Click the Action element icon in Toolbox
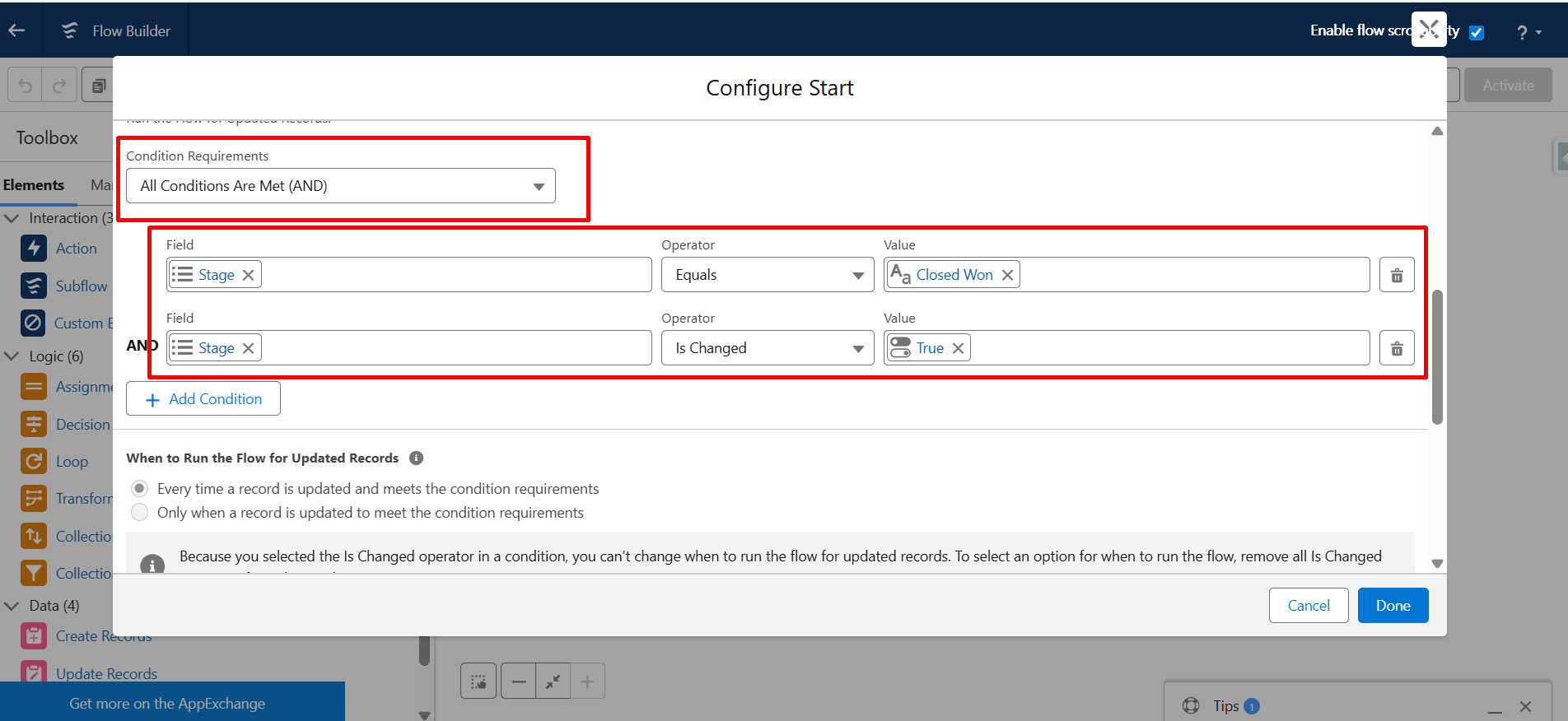This screenshot has height=721, width=1568. click(x=34, y=248)
